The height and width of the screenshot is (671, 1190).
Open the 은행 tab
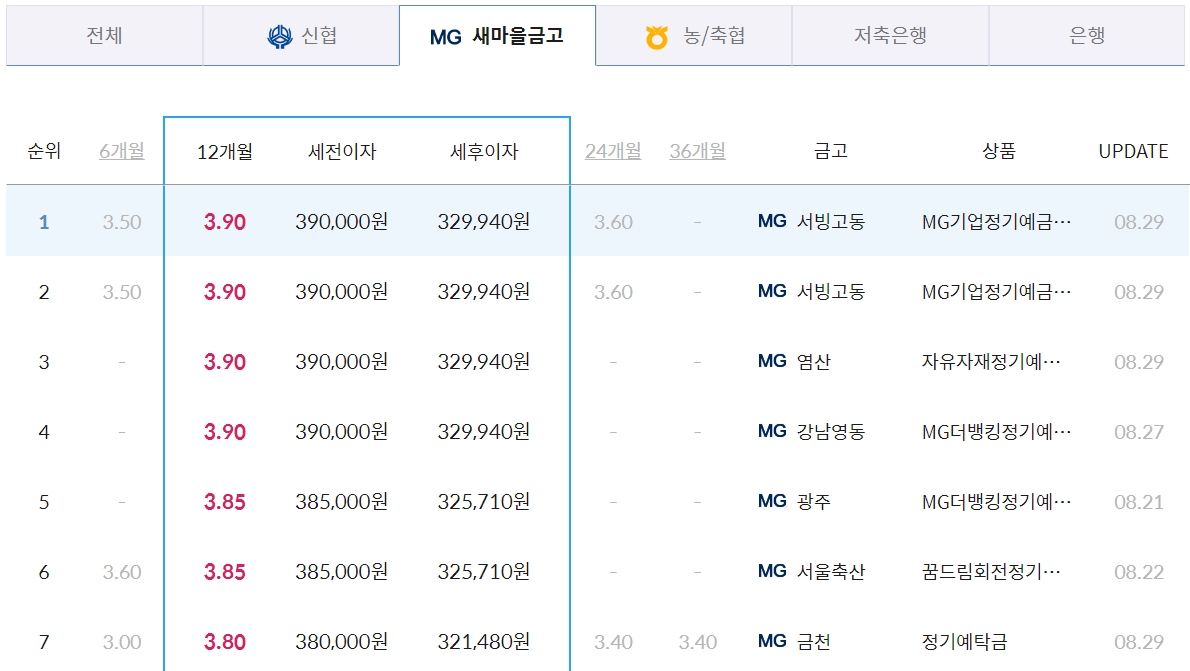[1087, 36]
